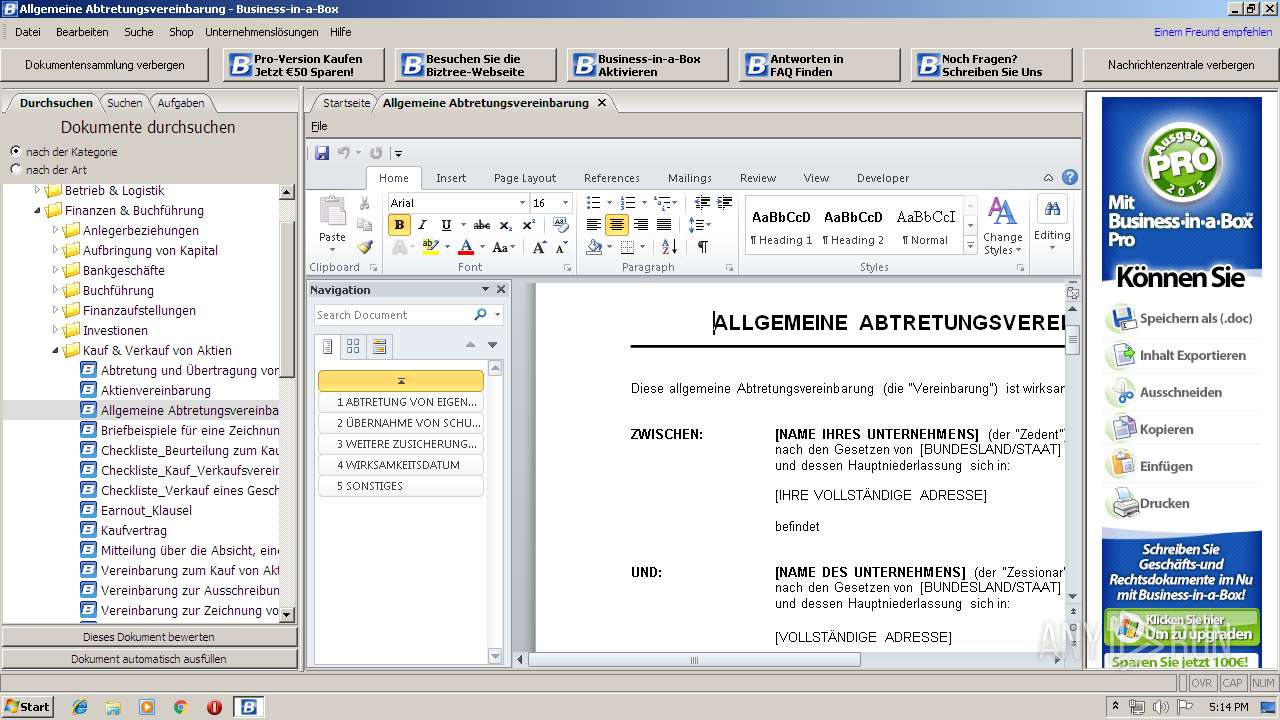Decrease paragraph indent
This screenshot has height=720, width=1280.
702,202
